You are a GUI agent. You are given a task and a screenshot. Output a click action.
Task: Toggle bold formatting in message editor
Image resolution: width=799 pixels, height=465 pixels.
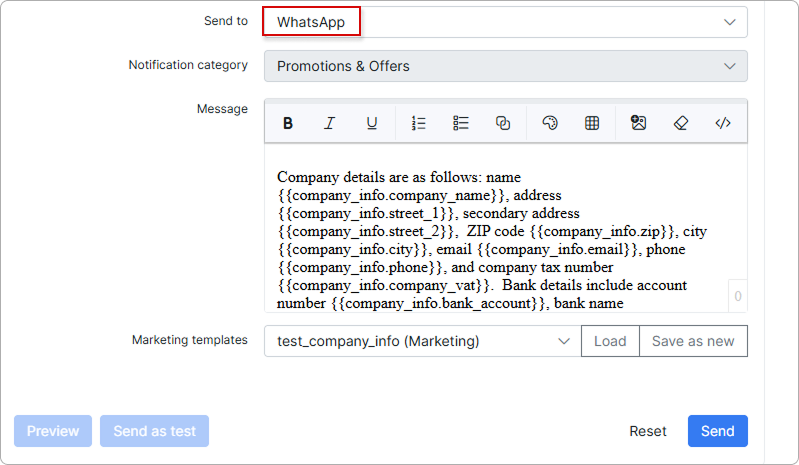coord(288,123)
